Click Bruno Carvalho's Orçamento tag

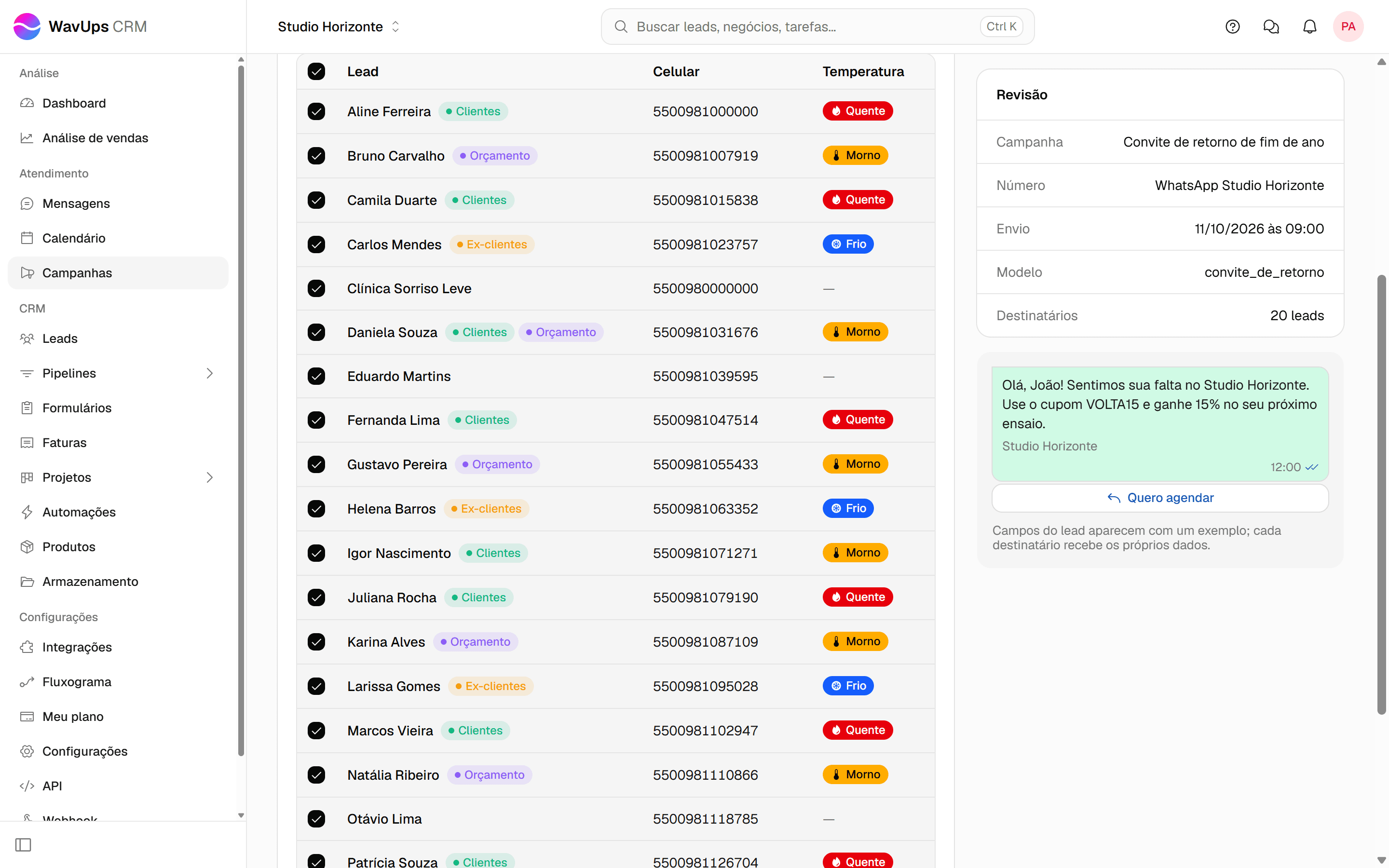495,156
